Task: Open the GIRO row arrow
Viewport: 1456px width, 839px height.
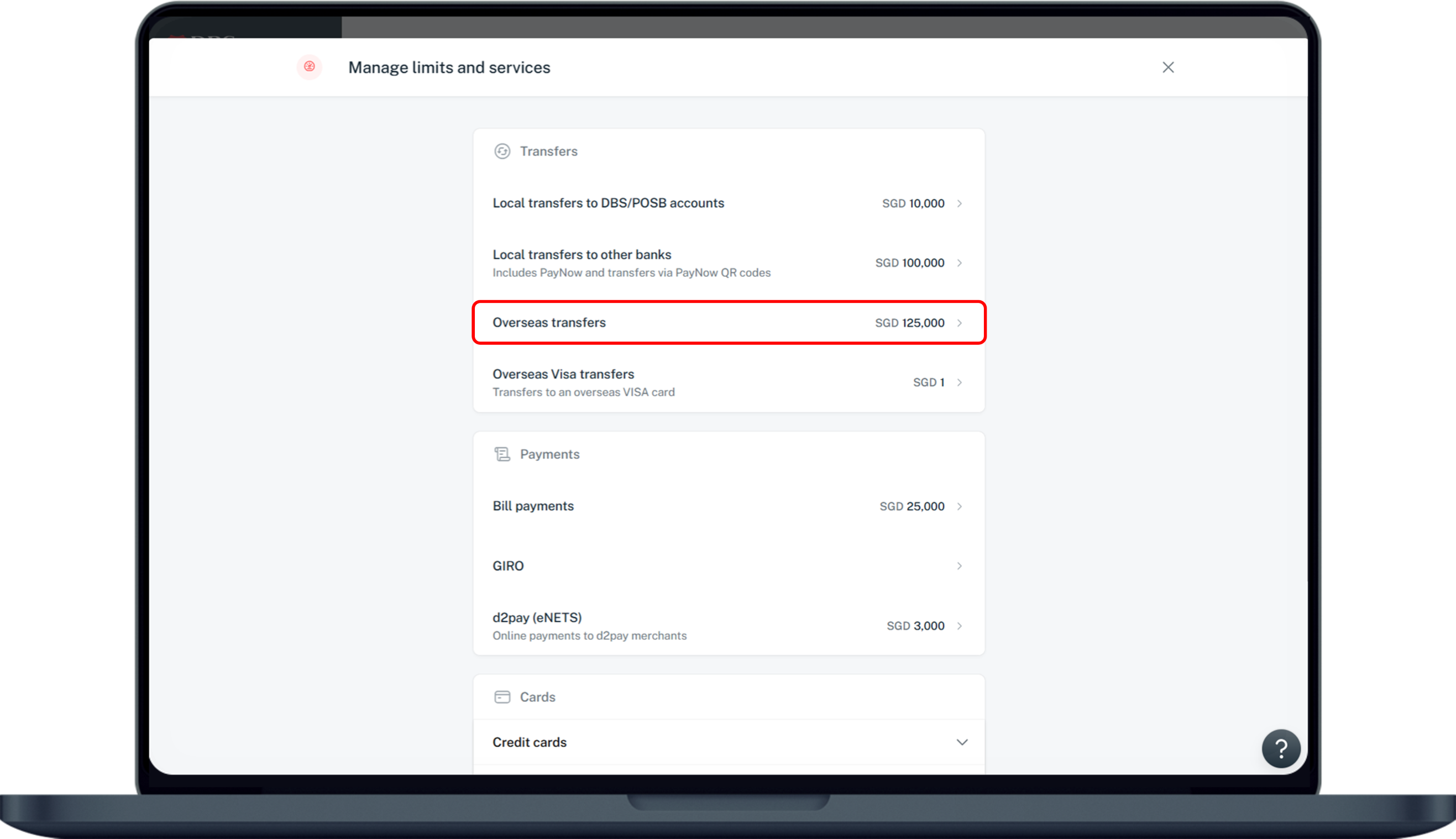Action: 960,566
